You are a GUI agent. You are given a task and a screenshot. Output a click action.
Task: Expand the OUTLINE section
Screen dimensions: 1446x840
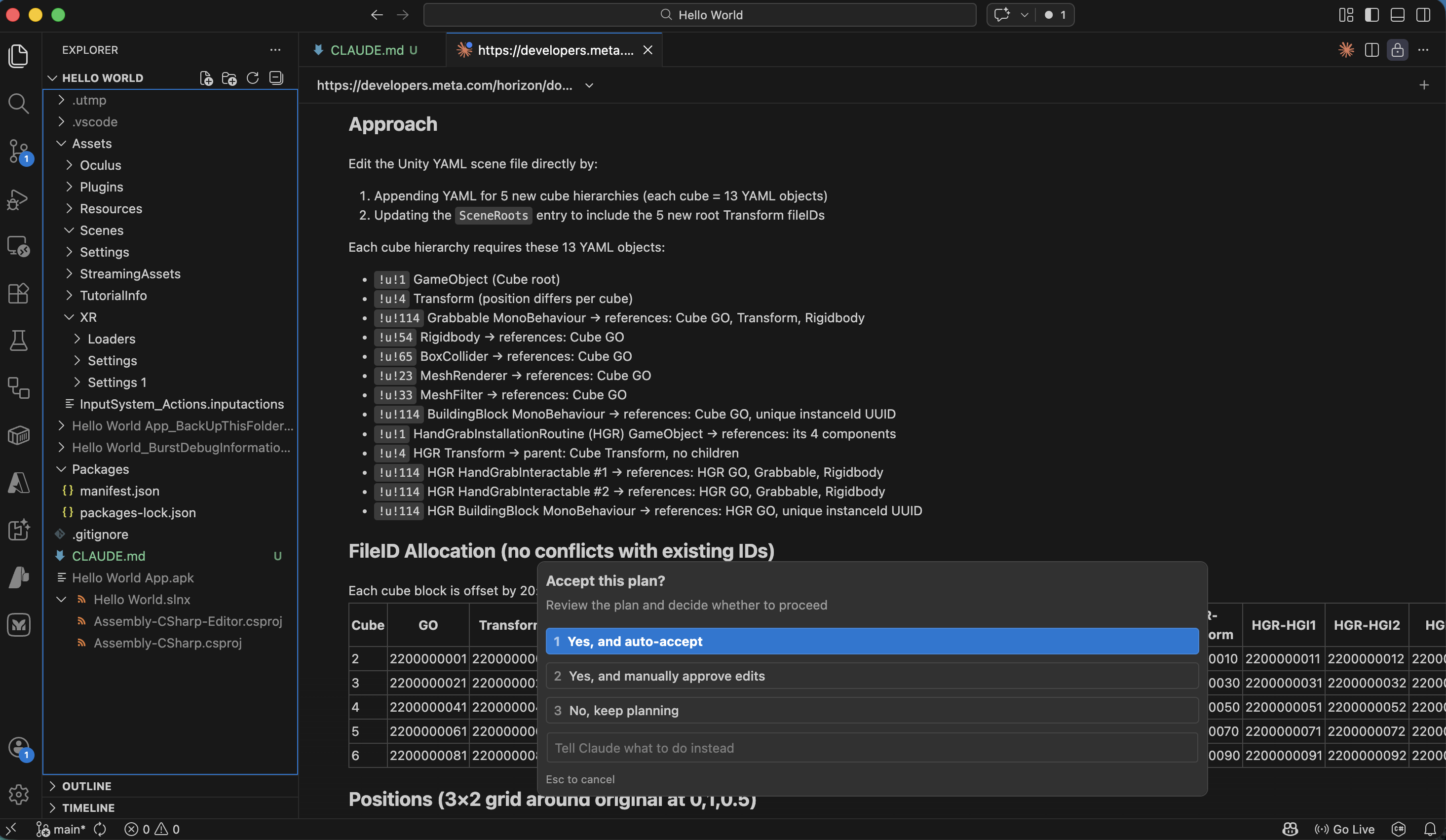coord(87,786)
